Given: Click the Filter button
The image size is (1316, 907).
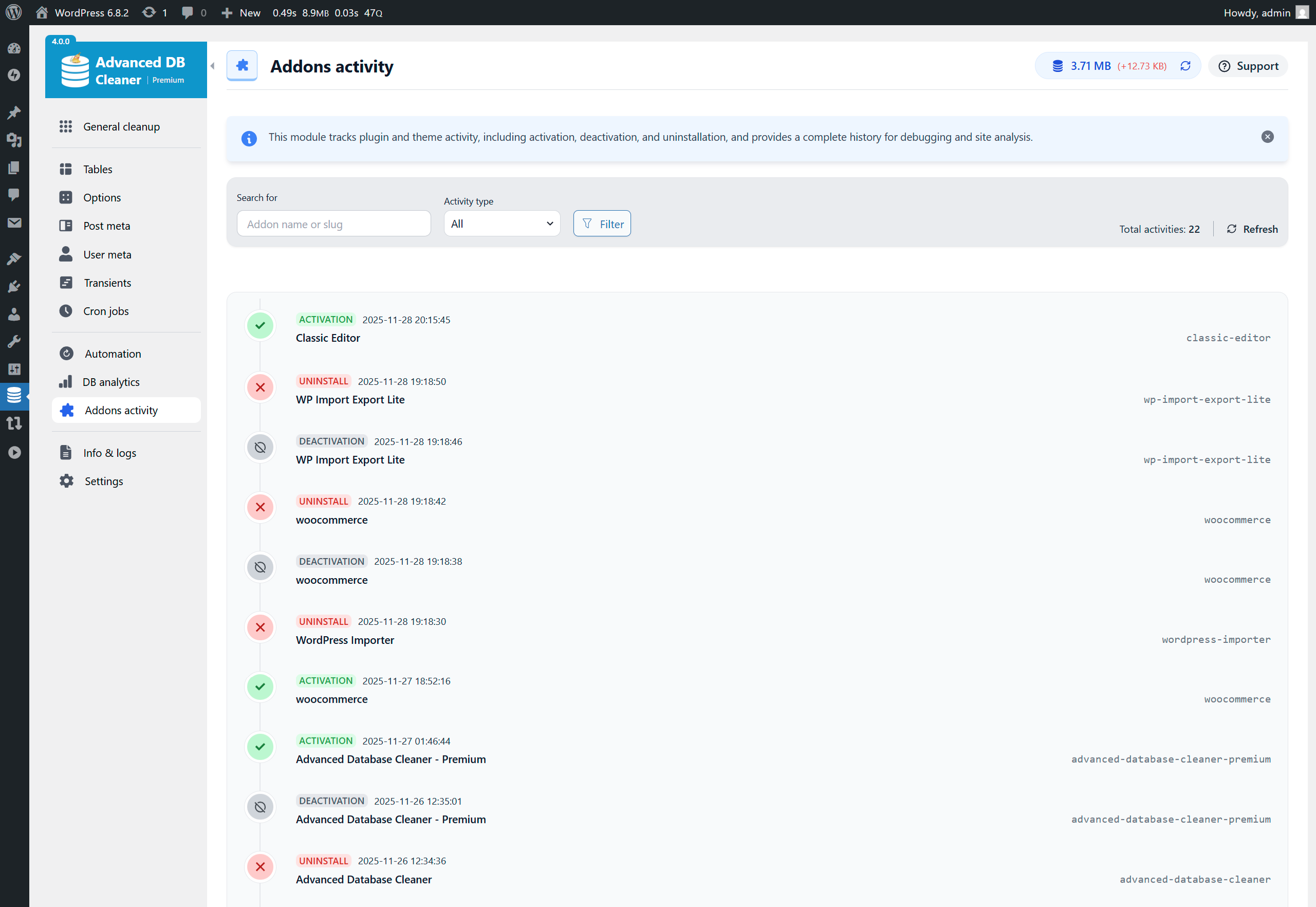Looking at the screenshot, I should pyautogui.click(x=602, y=224).
